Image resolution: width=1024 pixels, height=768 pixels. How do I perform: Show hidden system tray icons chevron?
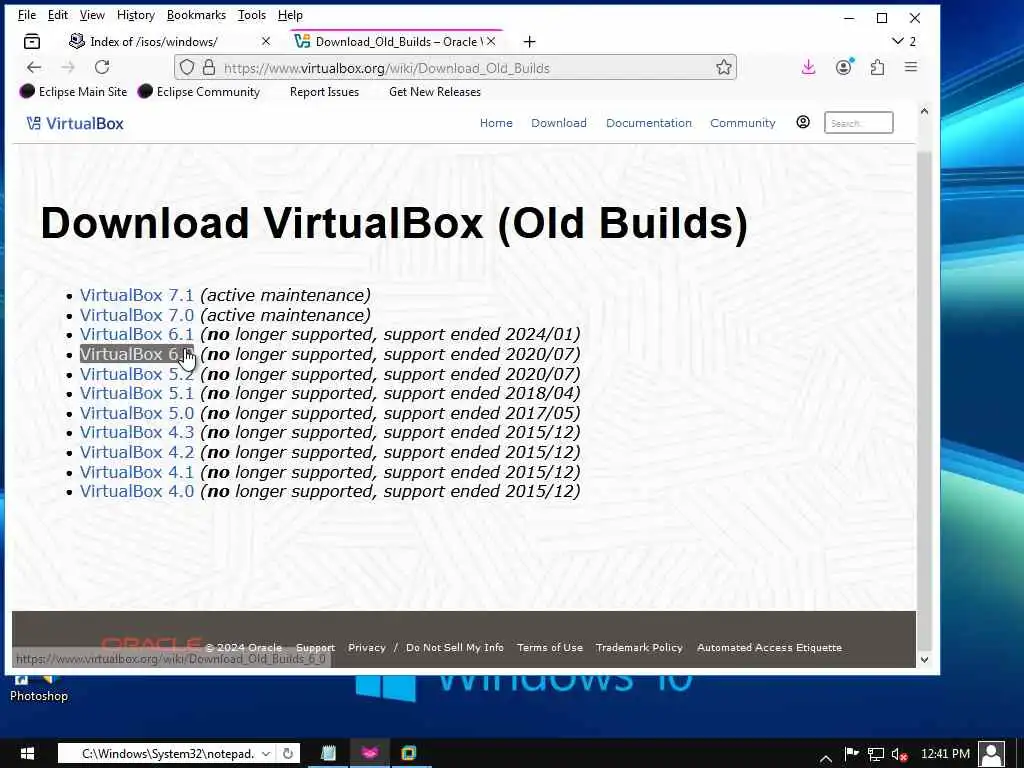point(825,758)
